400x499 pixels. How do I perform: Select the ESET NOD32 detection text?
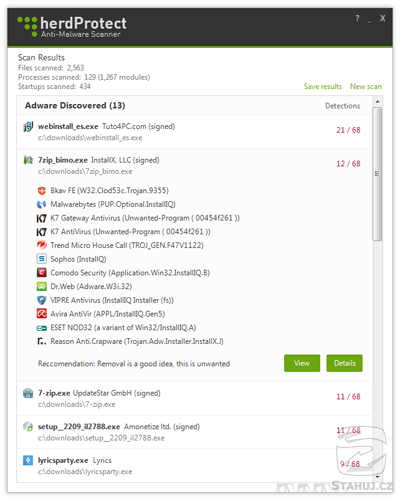point(123,328)
